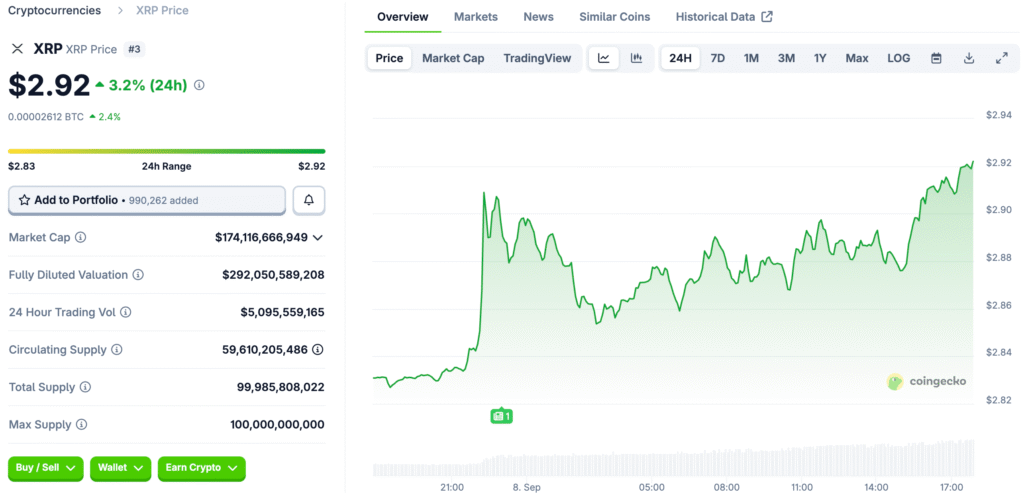Select the Max time range

point(857,58)
